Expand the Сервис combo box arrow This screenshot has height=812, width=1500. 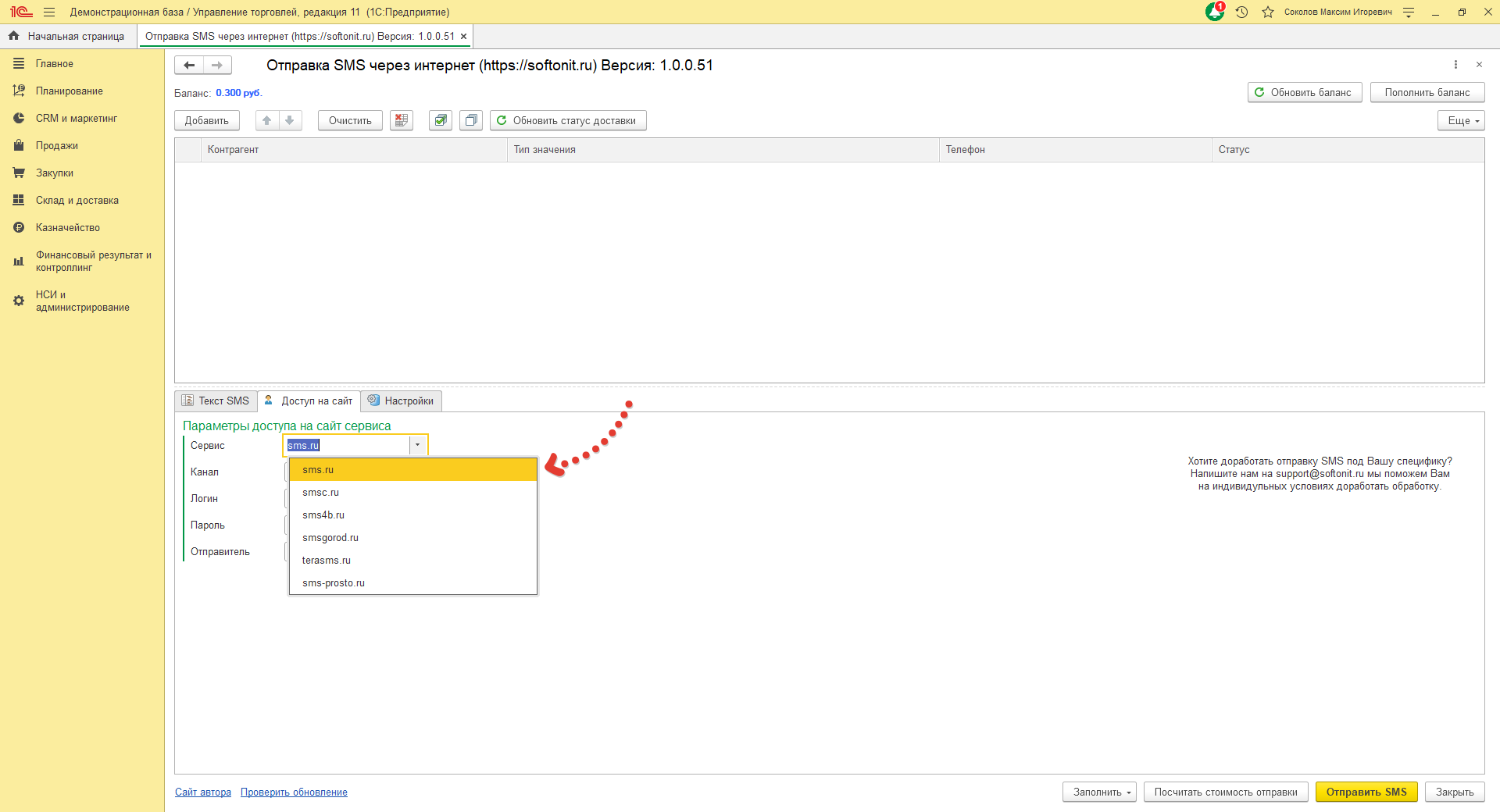tap(418, 445)
